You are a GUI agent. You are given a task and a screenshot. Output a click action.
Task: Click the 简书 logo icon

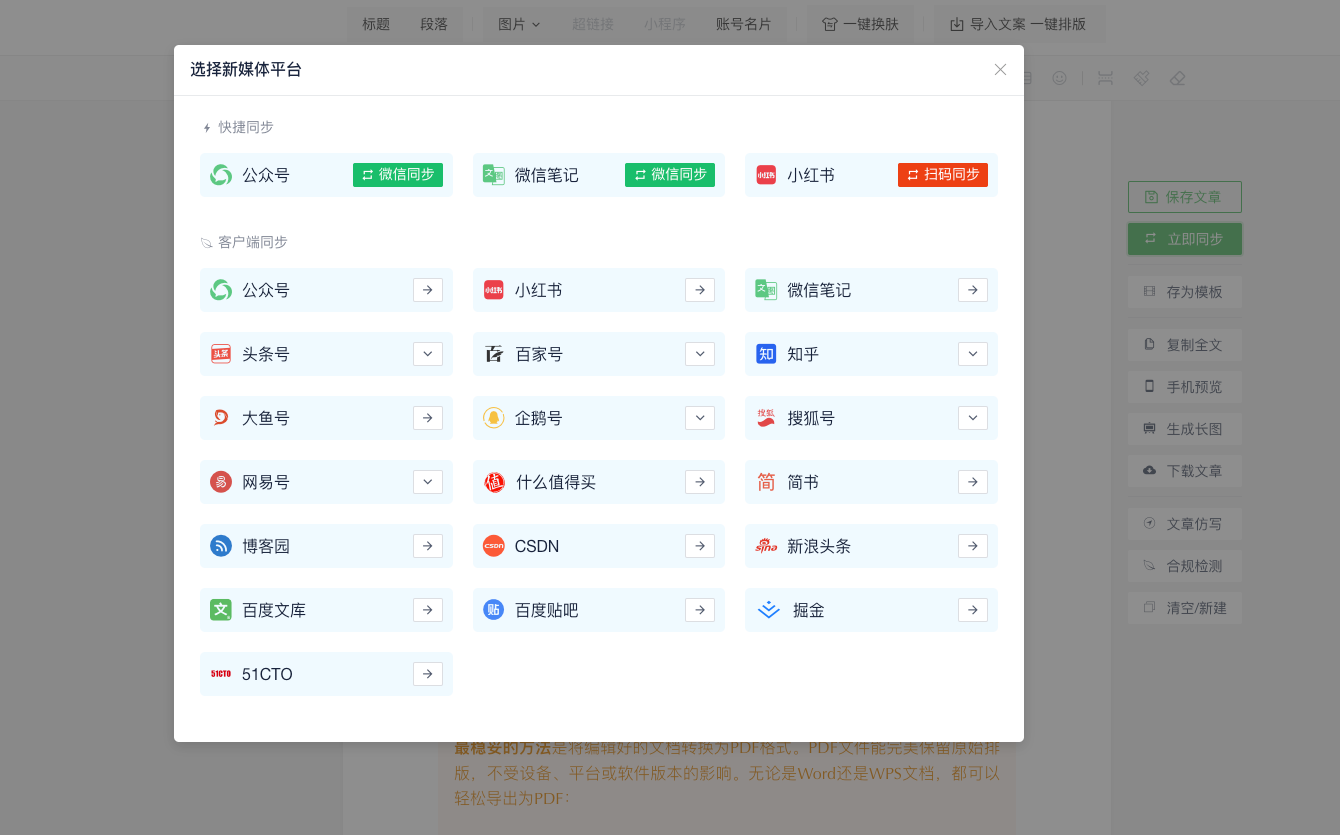[x=766, y=482]
